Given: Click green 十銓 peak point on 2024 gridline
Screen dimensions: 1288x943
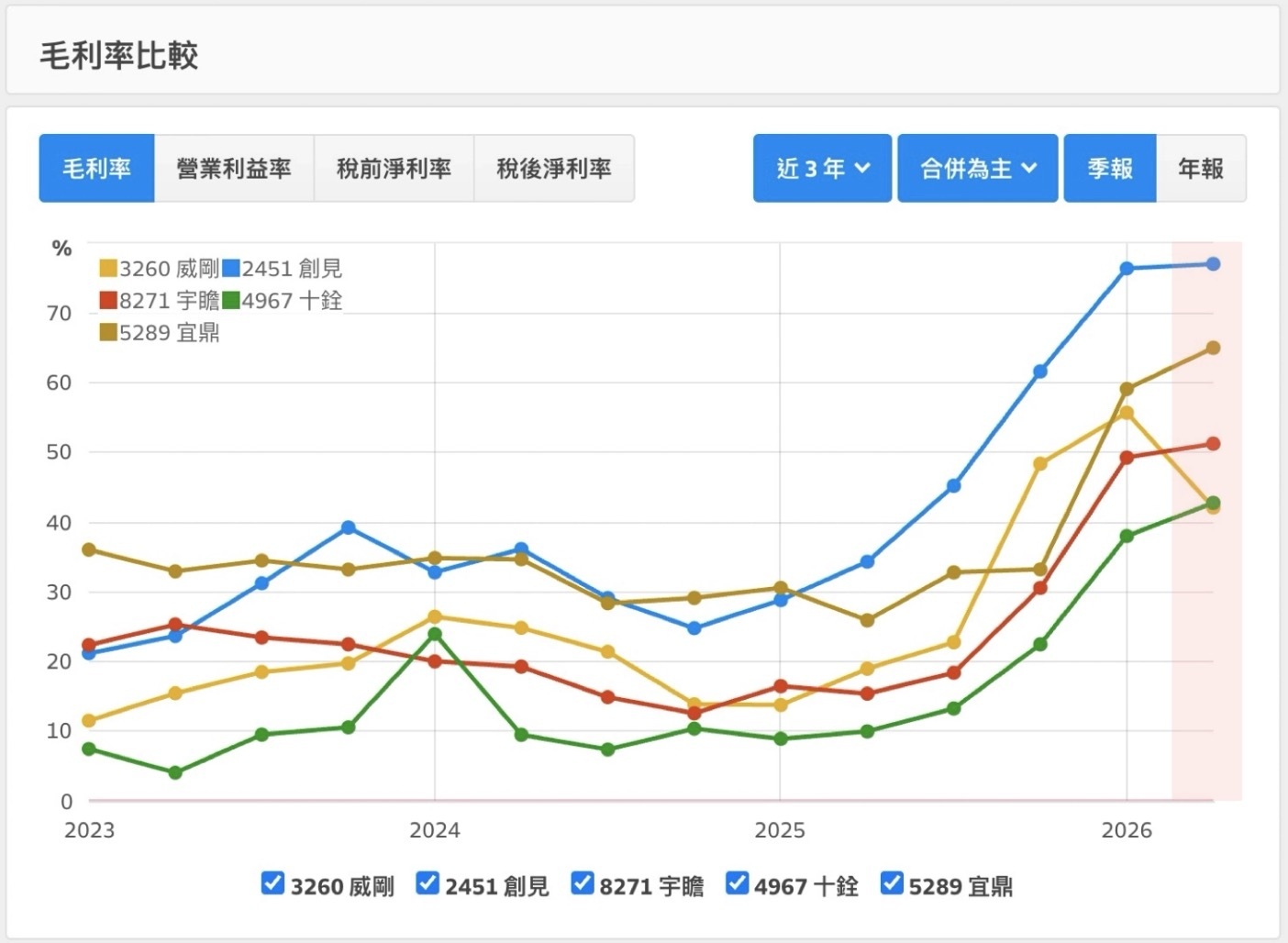Looking at the screenshot, I should coord(435,634).
